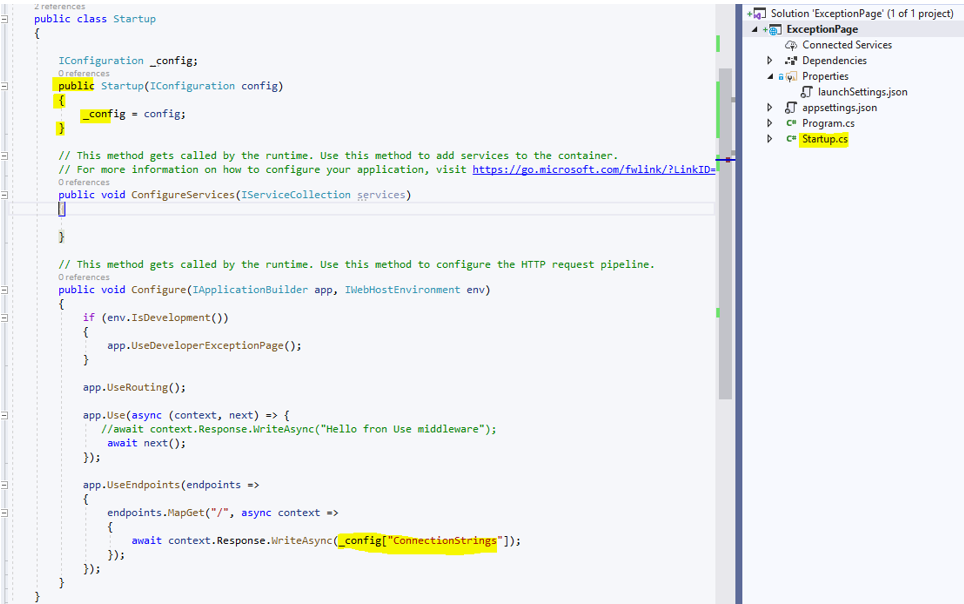Click the JSON icon for launchSettings.json

pos(806,91)
